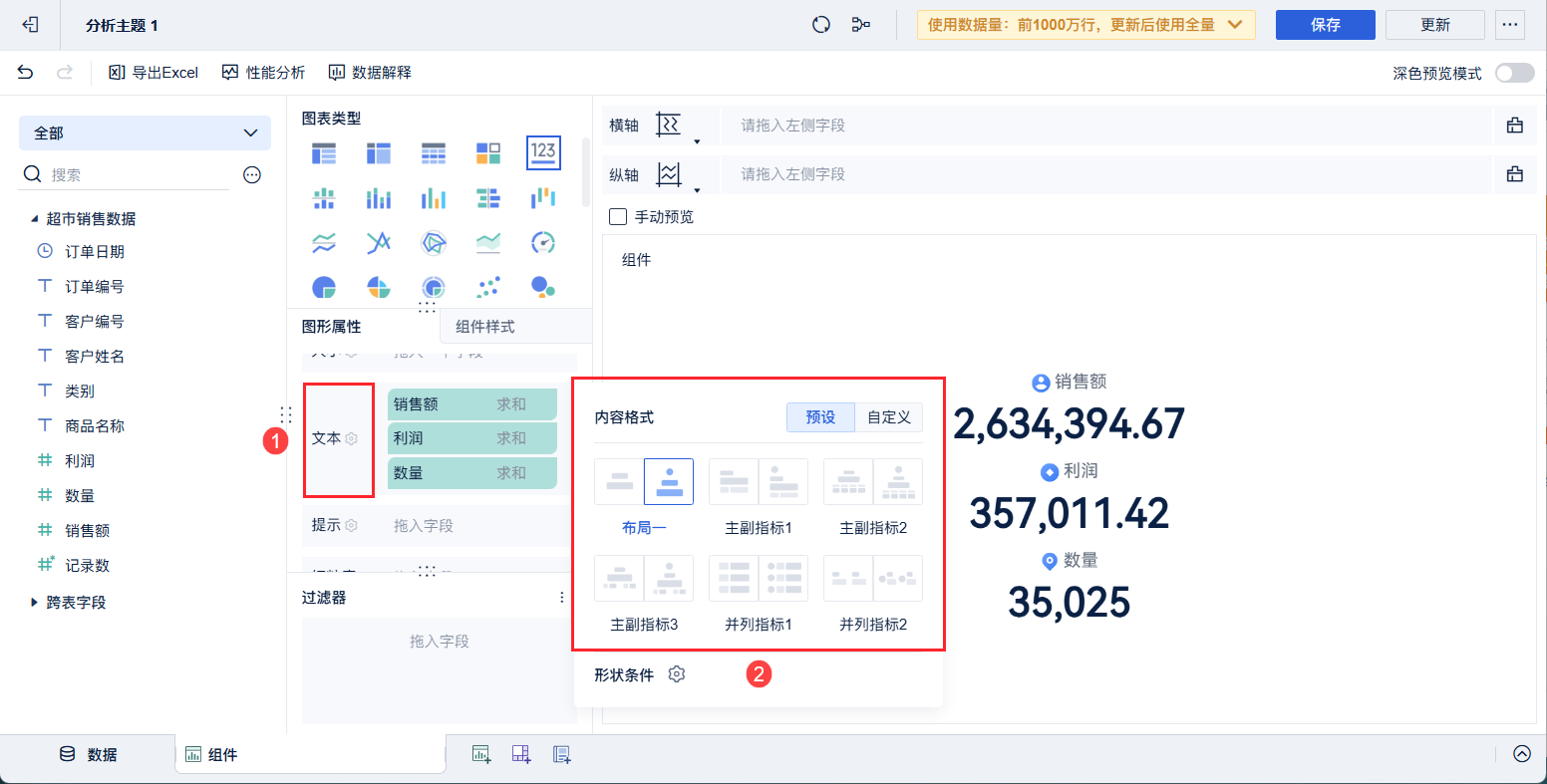Switch to the 数据 bottom tab
1547x784 pixels.
(88, 755)
